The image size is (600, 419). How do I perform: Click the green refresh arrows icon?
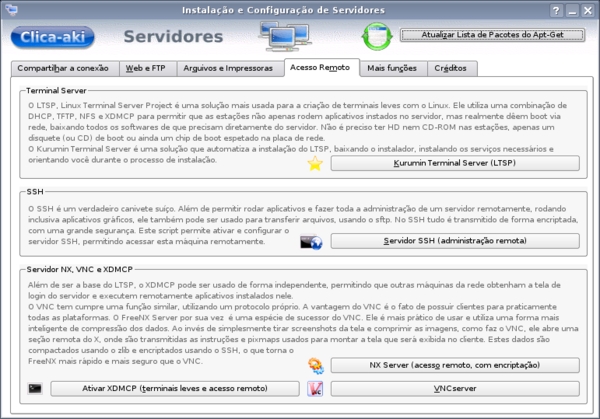click(377, 36)
